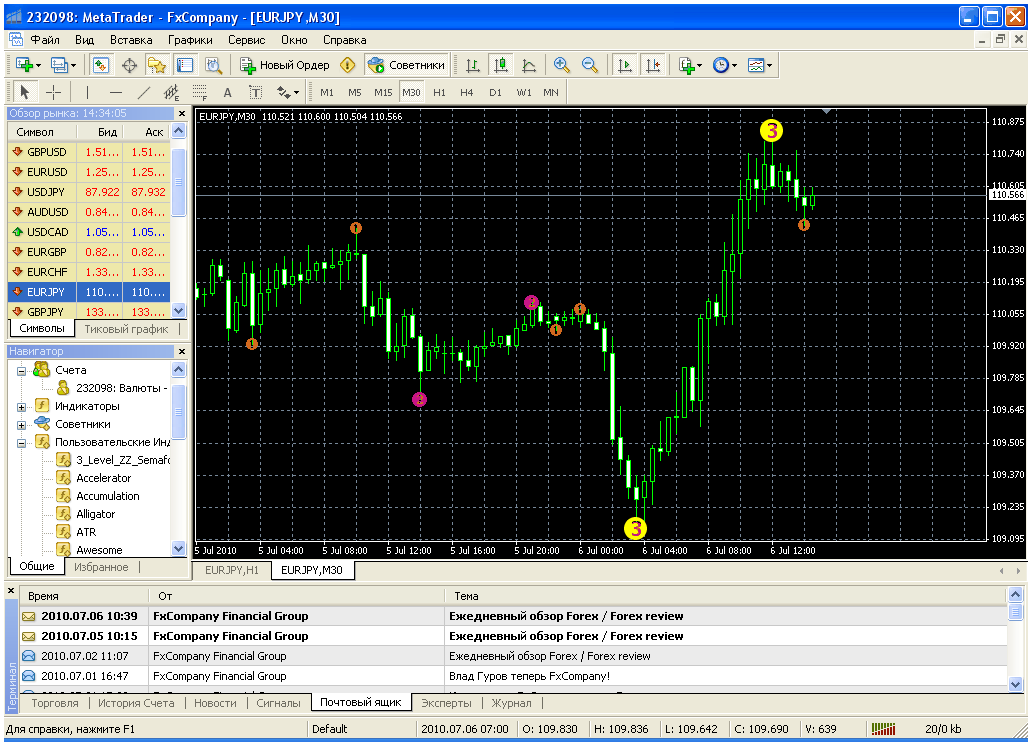1032x742 pixels.
Task: Switch timeframe to MN
Action: 551,92
